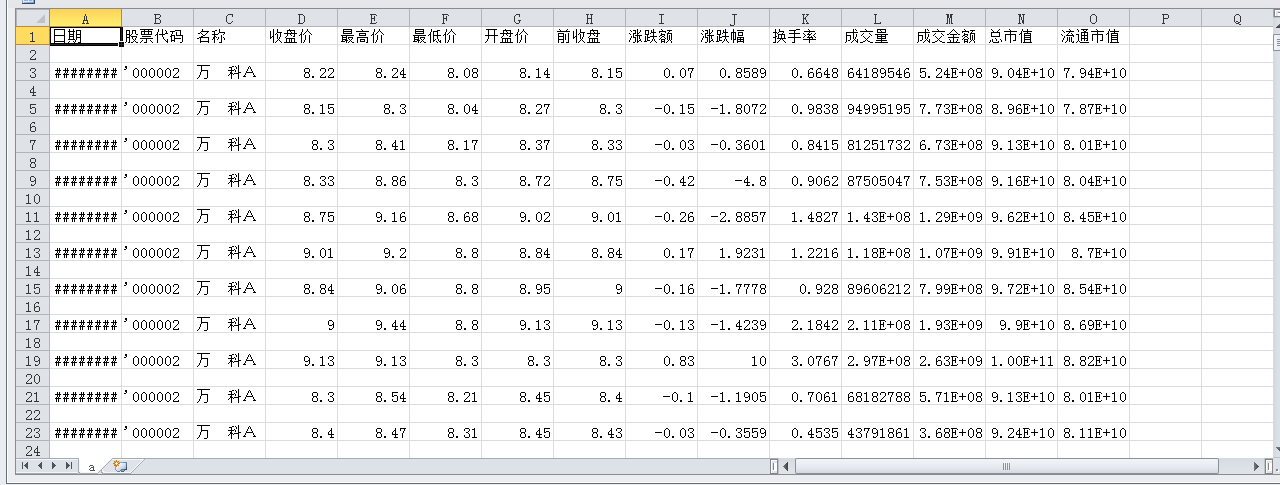This screenshot has width=1280, height=485.
Task: Select the 总市值 header cell
Action: (x=1021, y=36)
